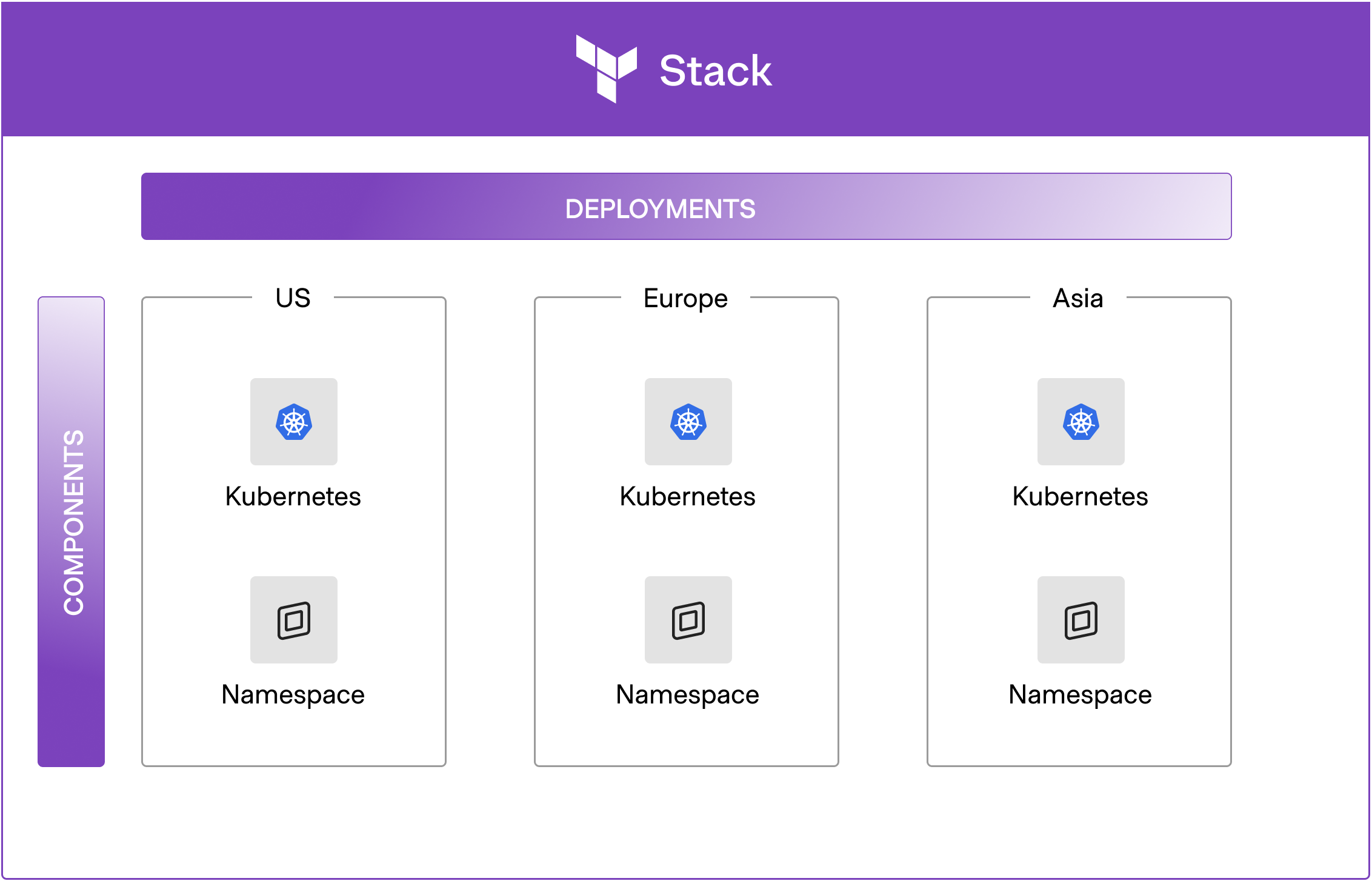
Task: Click the purple gradient COMPONENTS bar
Action: (x=72, y=527)
